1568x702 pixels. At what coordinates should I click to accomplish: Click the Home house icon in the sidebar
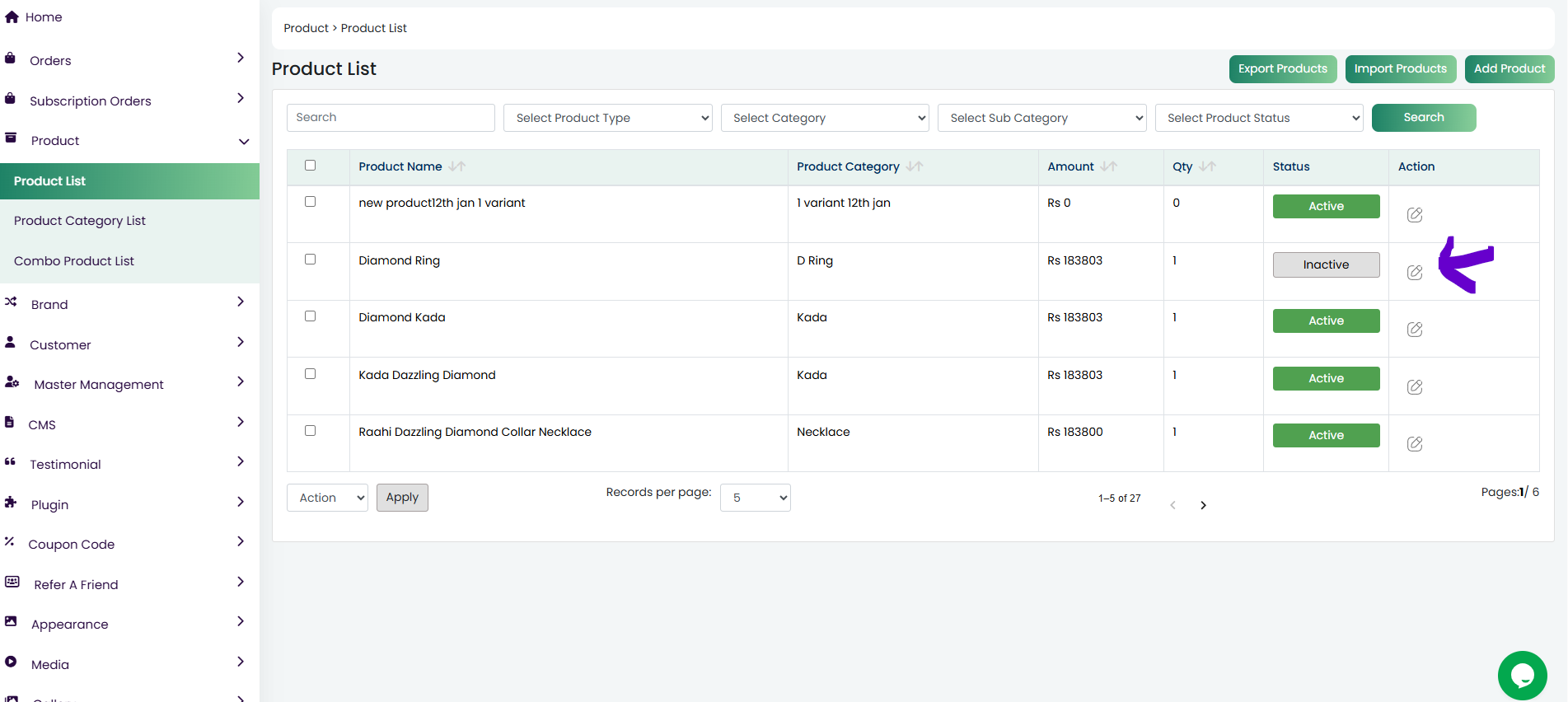pos(12,16)
